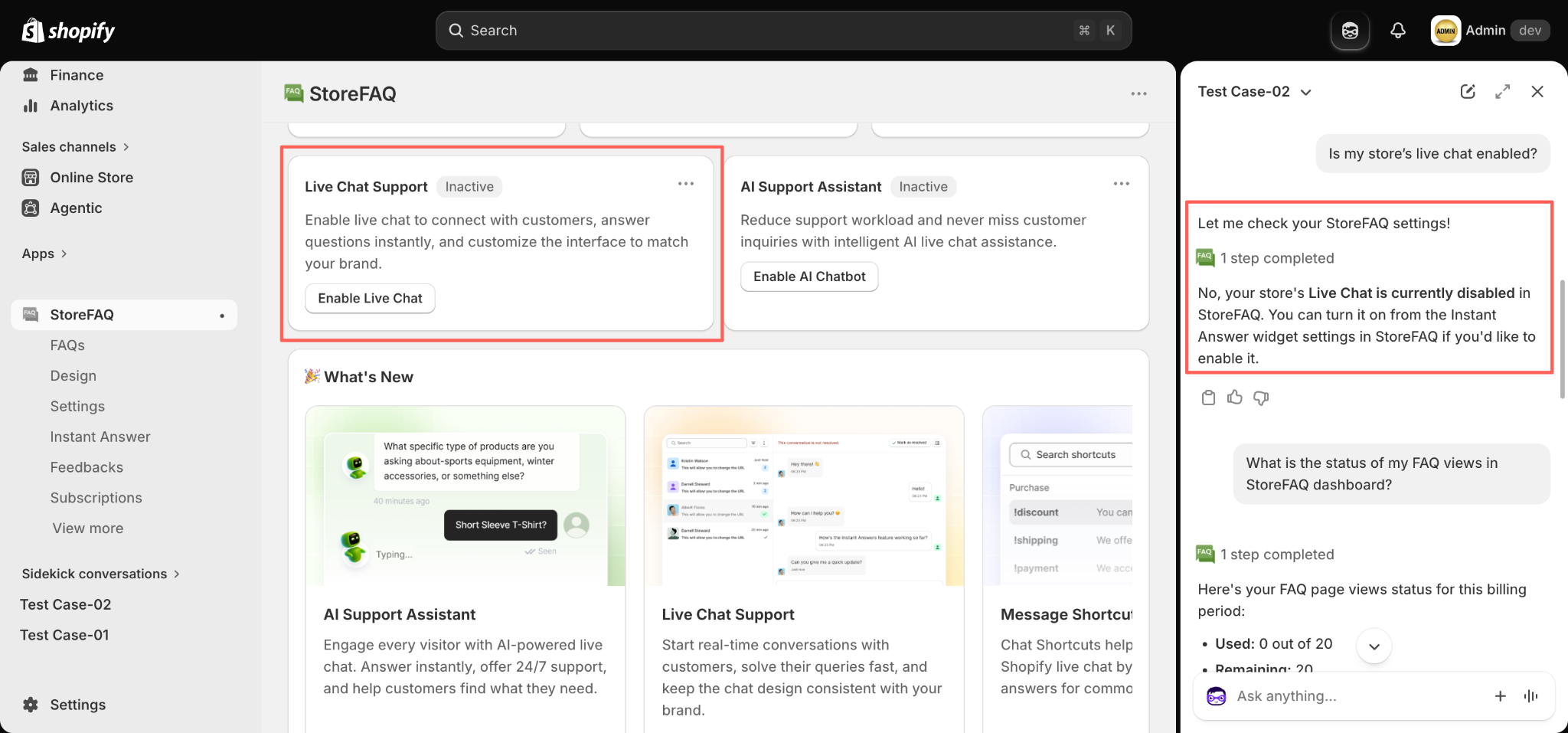Open notifications bell
Screen dimensions: 1568x733
pyautogui.click(x=1398, y=31)
